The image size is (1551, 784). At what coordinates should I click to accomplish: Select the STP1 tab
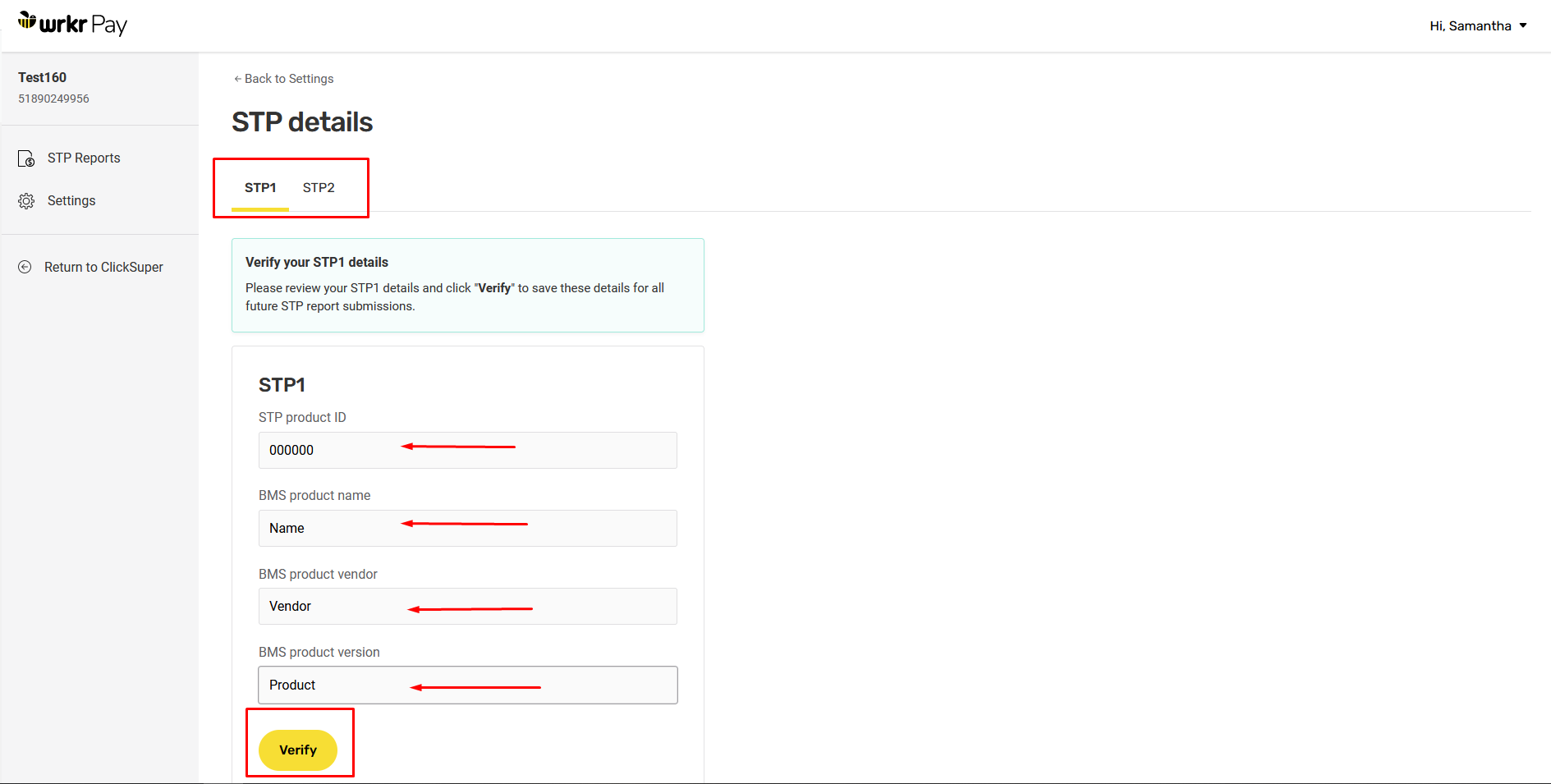click(x=260, y=187)
